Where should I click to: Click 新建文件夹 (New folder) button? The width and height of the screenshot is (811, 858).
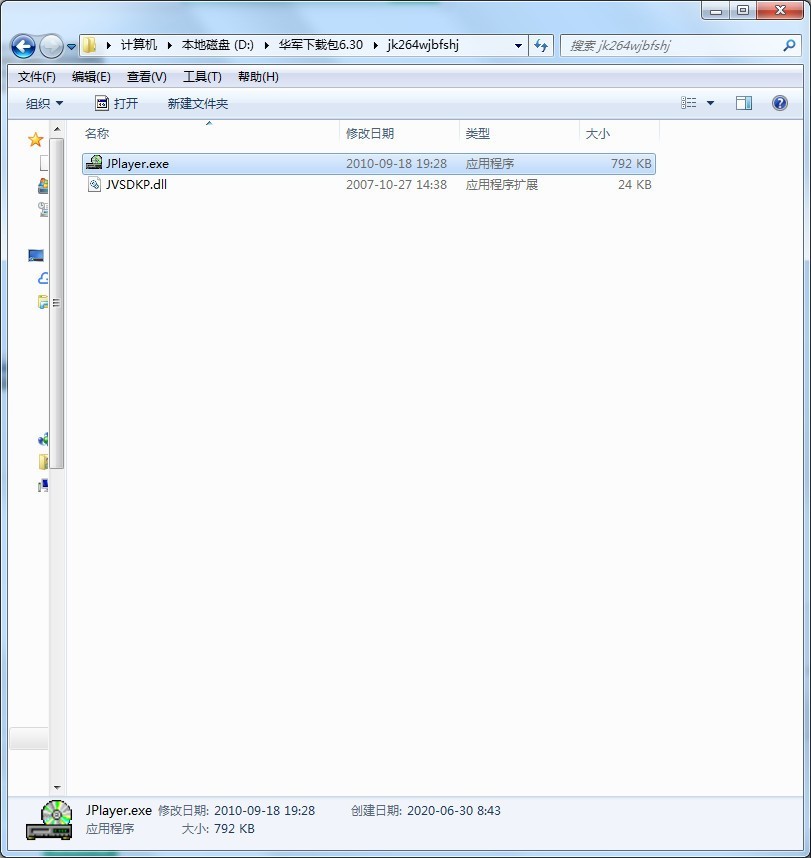pyautogui.click(x=198, y=104)
